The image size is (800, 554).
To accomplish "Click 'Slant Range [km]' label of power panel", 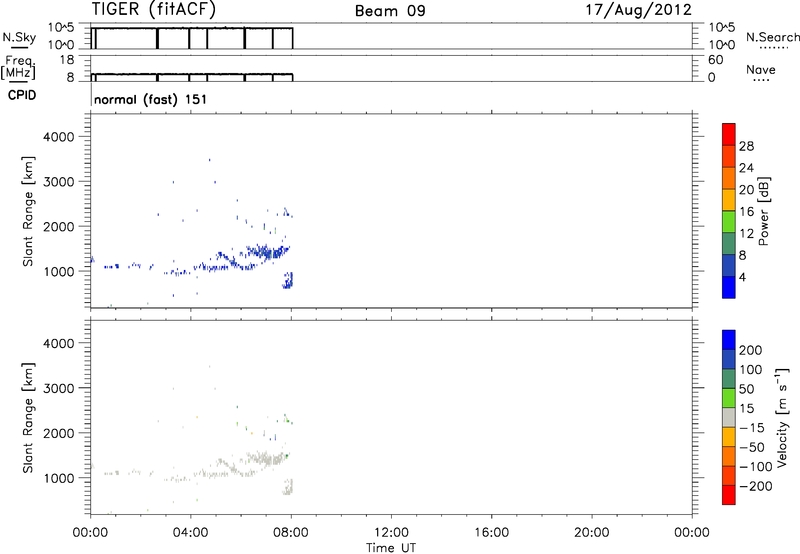I will tap(28, 211).
